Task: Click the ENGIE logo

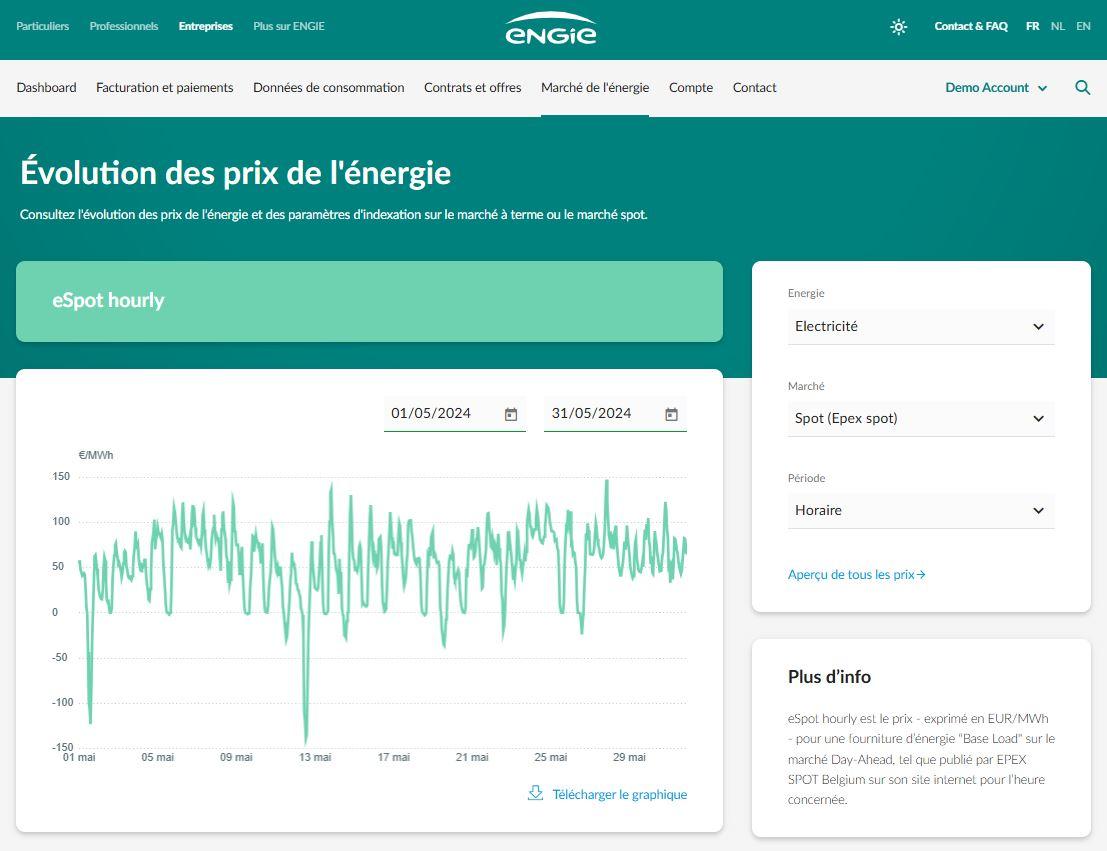Action: tap(551, 28)
